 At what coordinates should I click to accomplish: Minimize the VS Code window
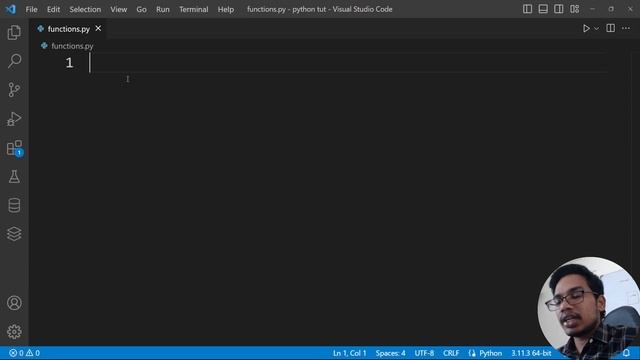point(592,9)
